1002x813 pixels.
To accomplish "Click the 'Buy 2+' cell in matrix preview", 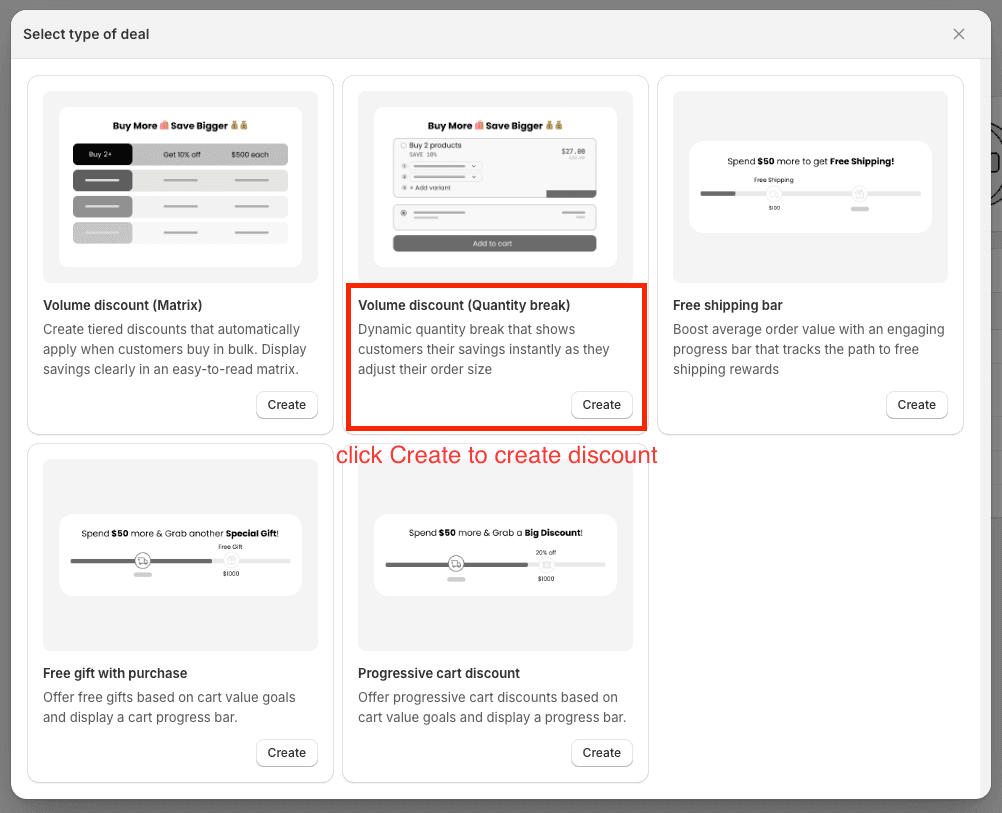I will pyautogui.click(x=102, y=154).
